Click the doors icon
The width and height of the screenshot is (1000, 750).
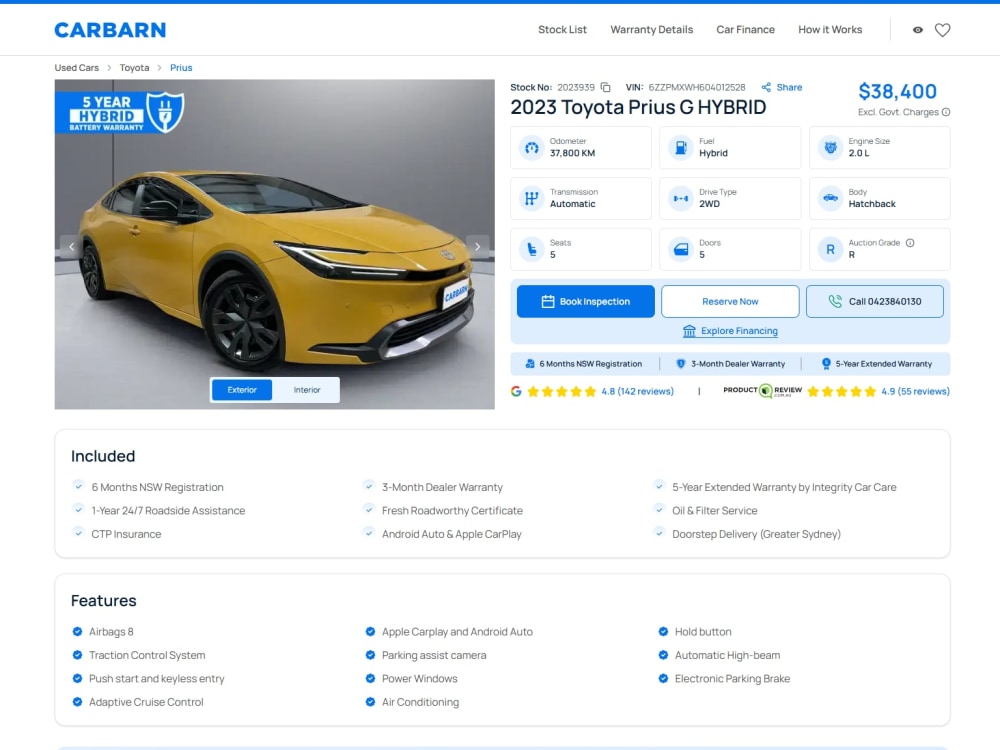pyautogui.click(x=680, y=249)
